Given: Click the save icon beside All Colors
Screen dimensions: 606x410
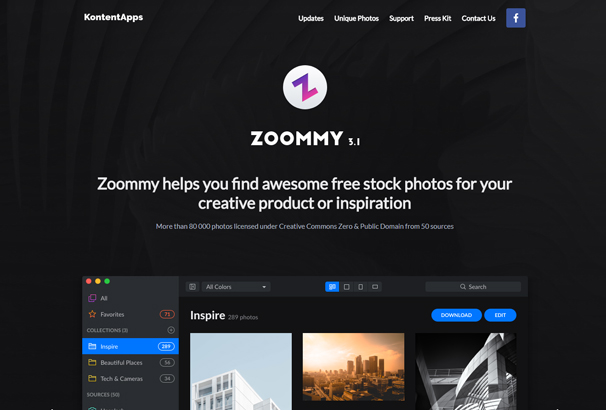Looking at the screenshot, I should pyautogui.click(x=192, y=287).
